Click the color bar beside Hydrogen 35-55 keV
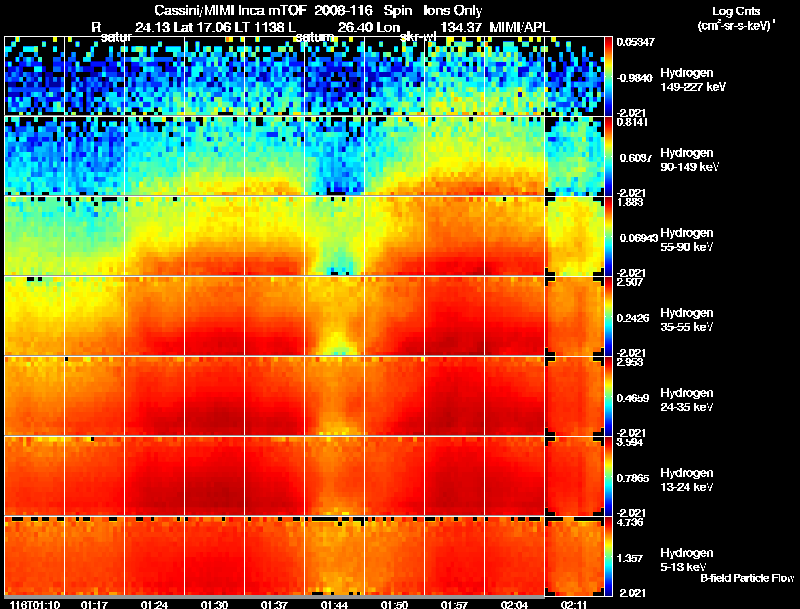The image size is (800, 609). [x=608, y=316]
